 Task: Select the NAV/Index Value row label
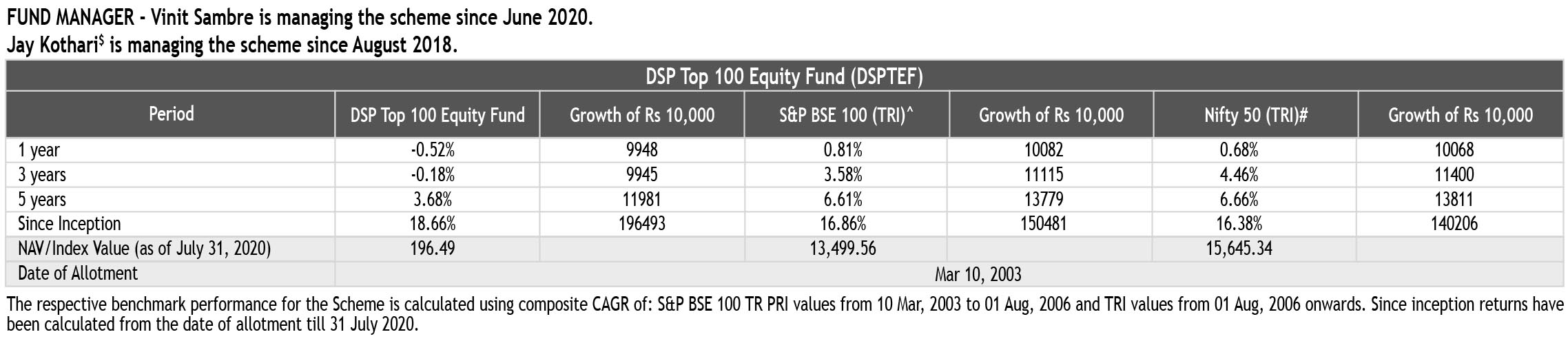pos(144,249)
